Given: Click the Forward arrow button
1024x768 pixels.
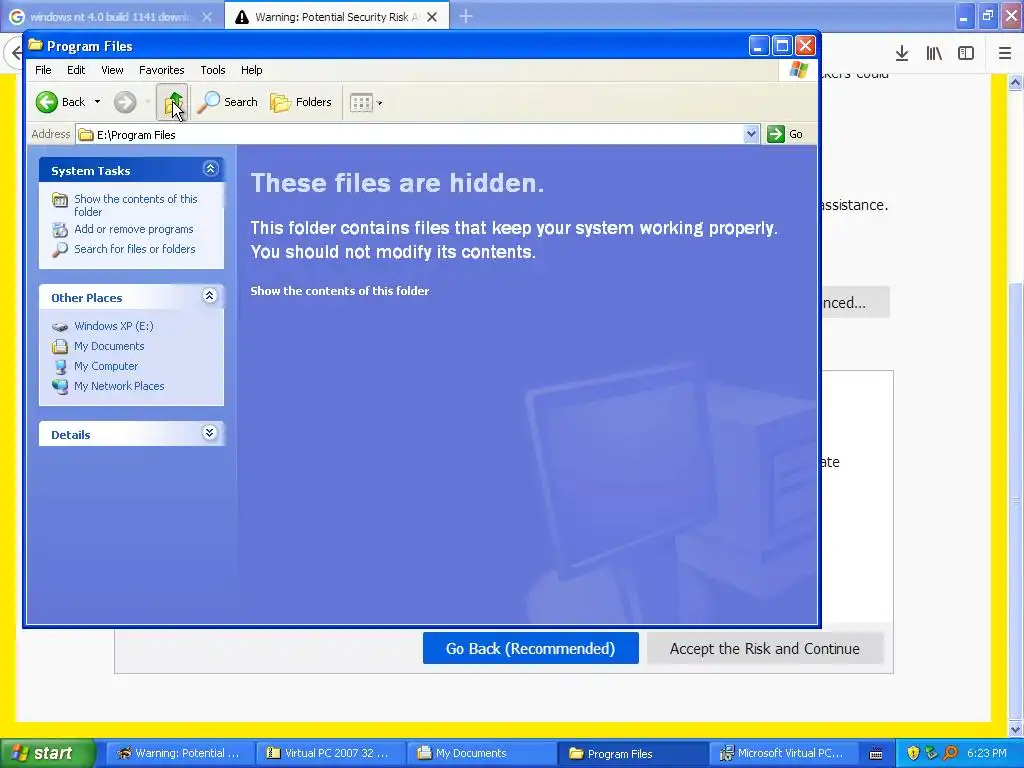Looking at the screenshot, I should tap(125, 102).
